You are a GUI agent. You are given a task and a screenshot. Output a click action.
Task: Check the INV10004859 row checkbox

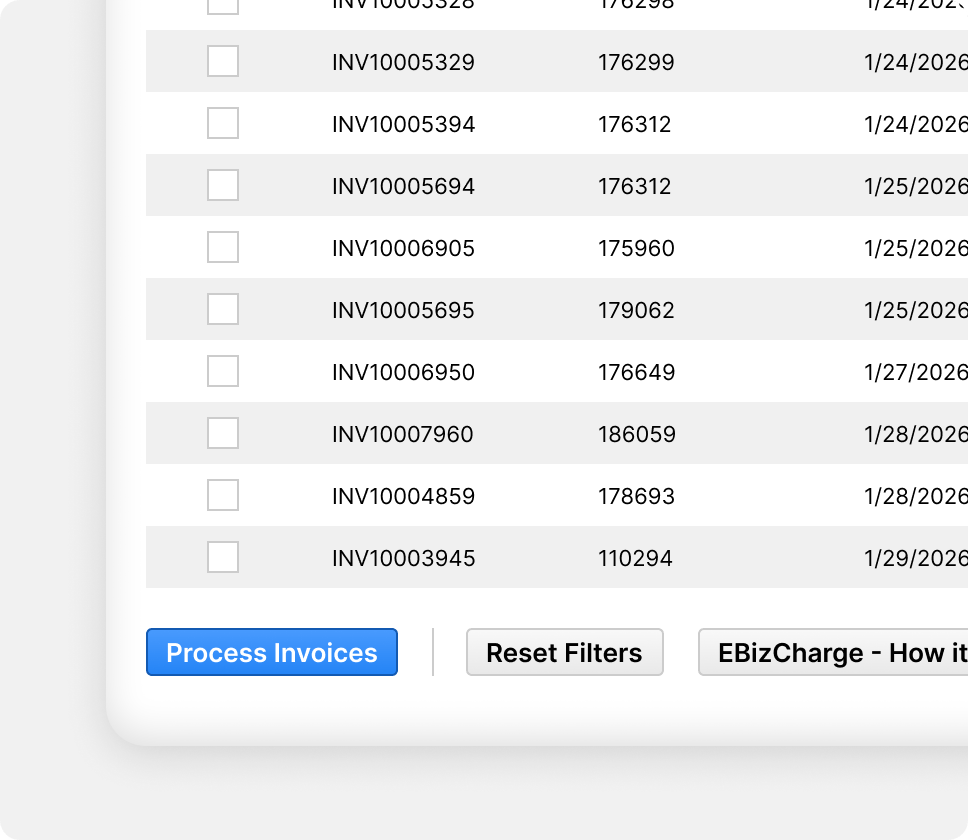pos(222,496)
